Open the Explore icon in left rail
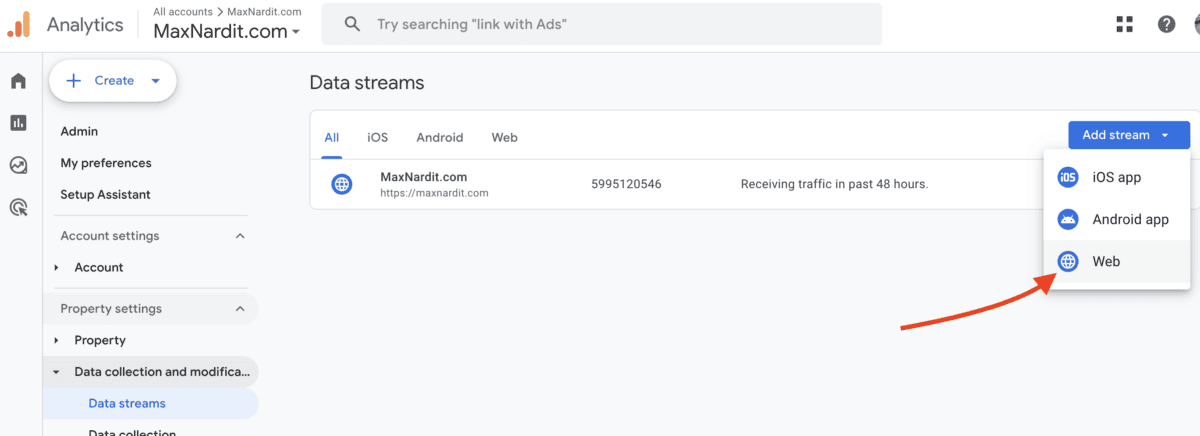This screenshot has height=436, width=1200. point(18,165)
